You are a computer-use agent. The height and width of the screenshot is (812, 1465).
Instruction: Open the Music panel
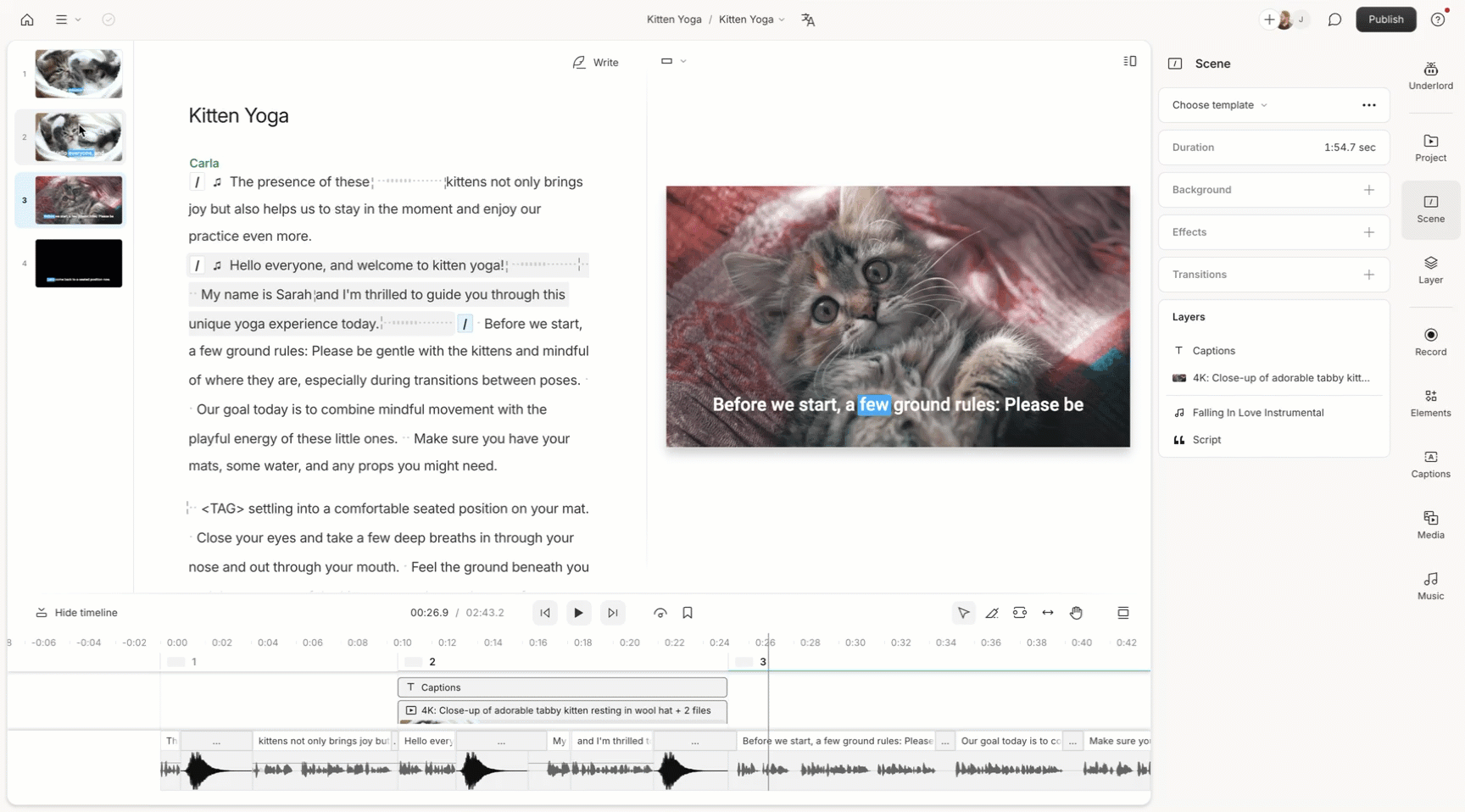[1430, 586]
